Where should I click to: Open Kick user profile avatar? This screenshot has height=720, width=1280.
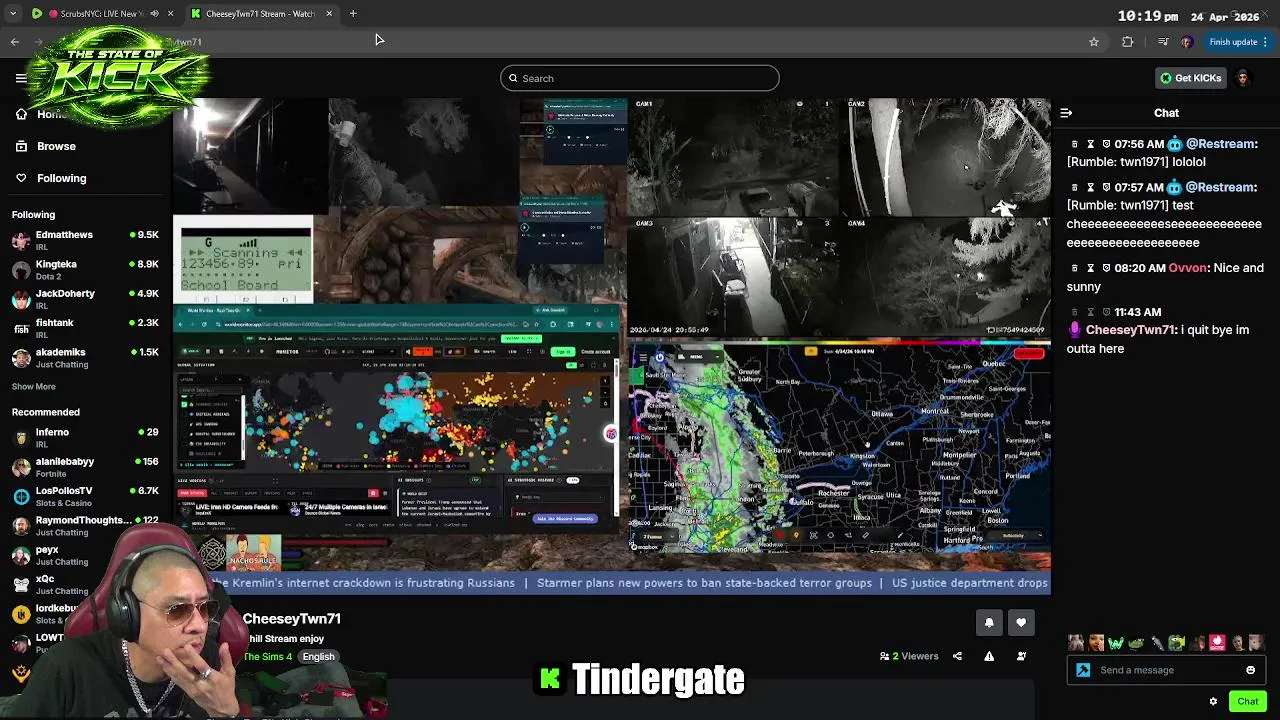[1243, 78]
